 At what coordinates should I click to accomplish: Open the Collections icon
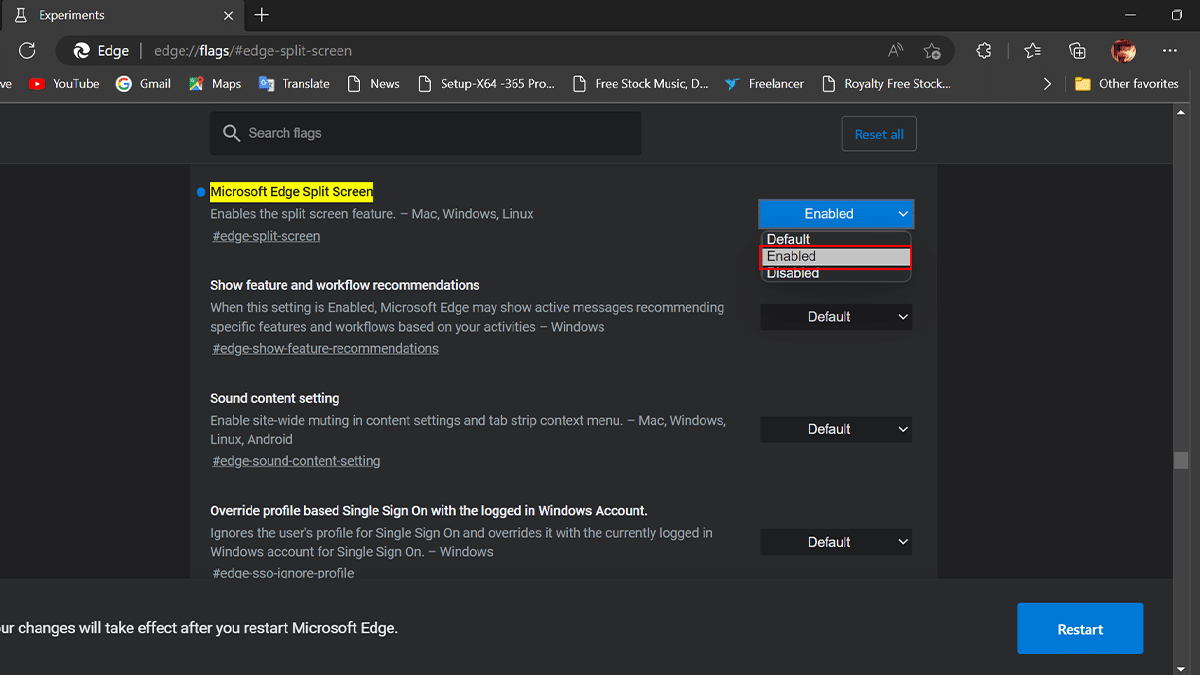point(1077,51)
